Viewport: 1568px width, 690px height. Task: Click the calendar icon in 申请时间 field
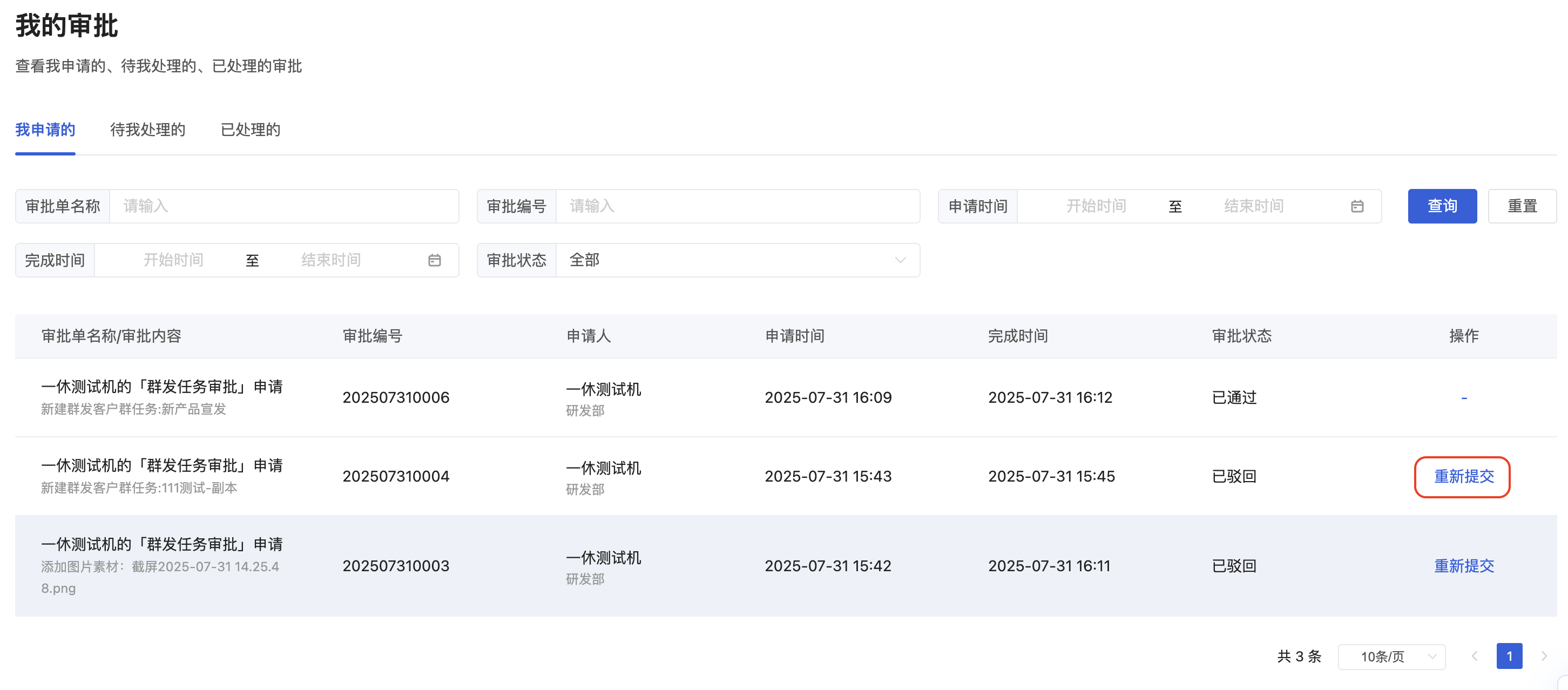[1357, 206]
